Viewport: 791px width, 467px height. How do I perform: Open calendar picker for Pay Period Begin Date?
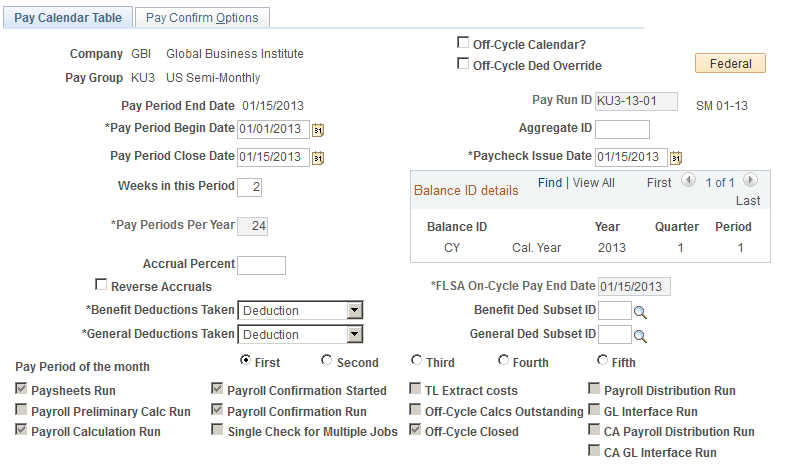click(x=318, y=130)
